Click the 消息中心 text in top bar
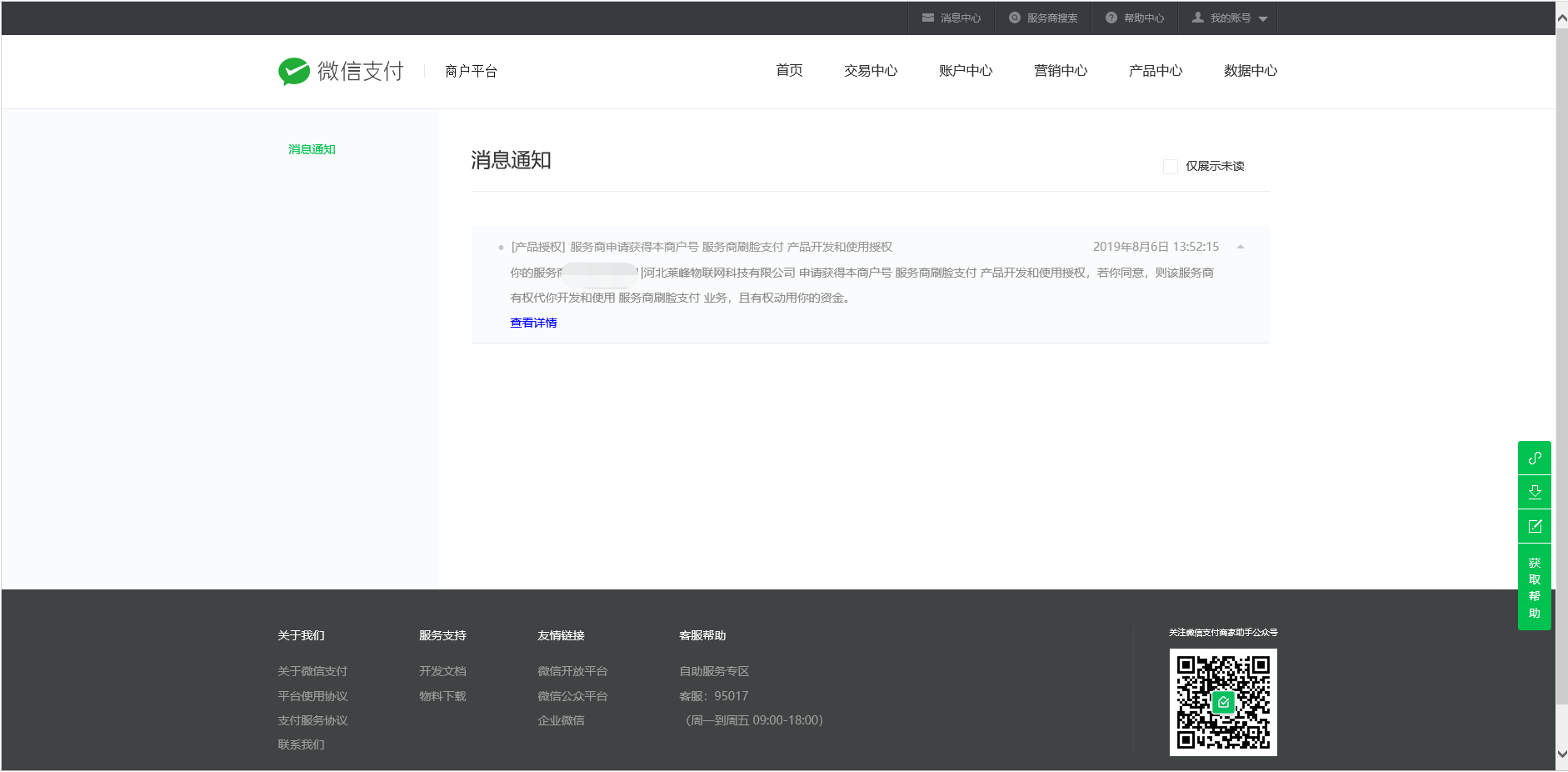This screenshot has height=772, width=1568. (x=960, y=18)
